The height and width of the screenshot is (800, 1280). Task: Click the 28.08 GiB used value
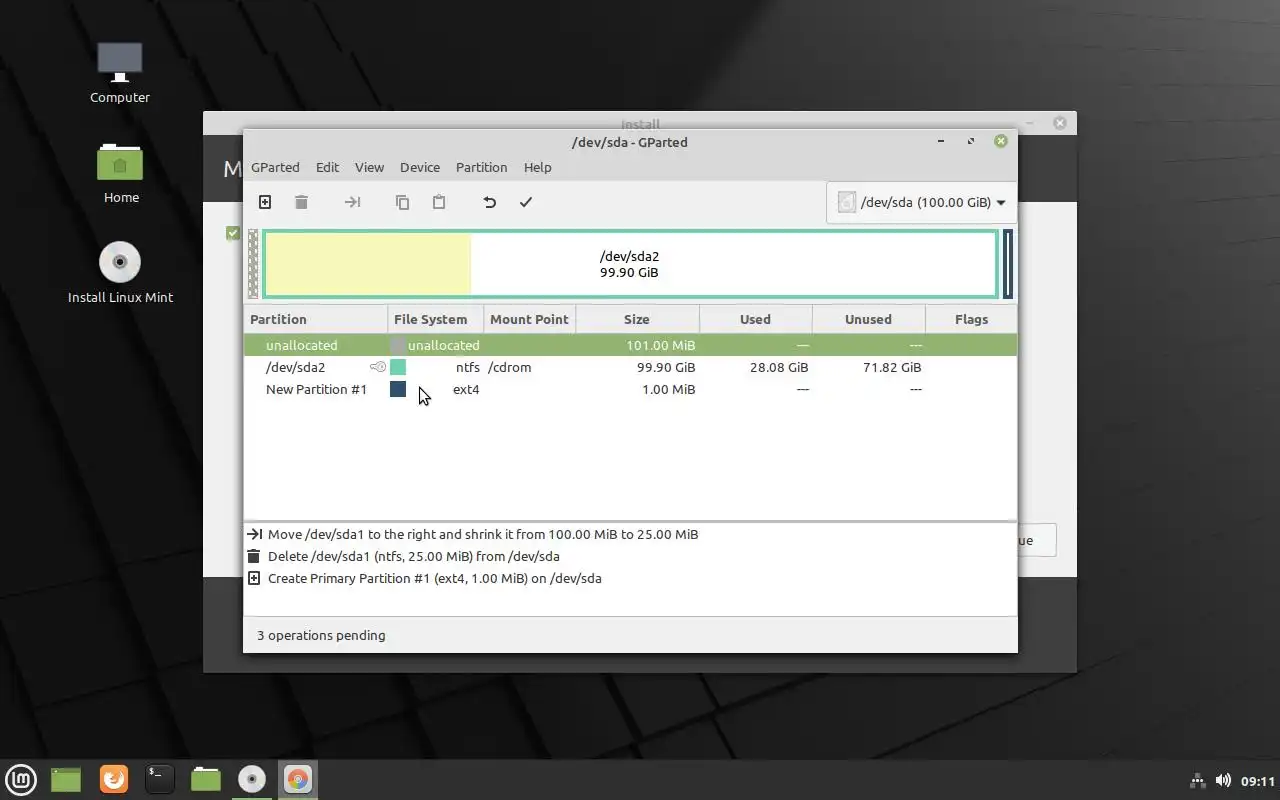(779, 367)
